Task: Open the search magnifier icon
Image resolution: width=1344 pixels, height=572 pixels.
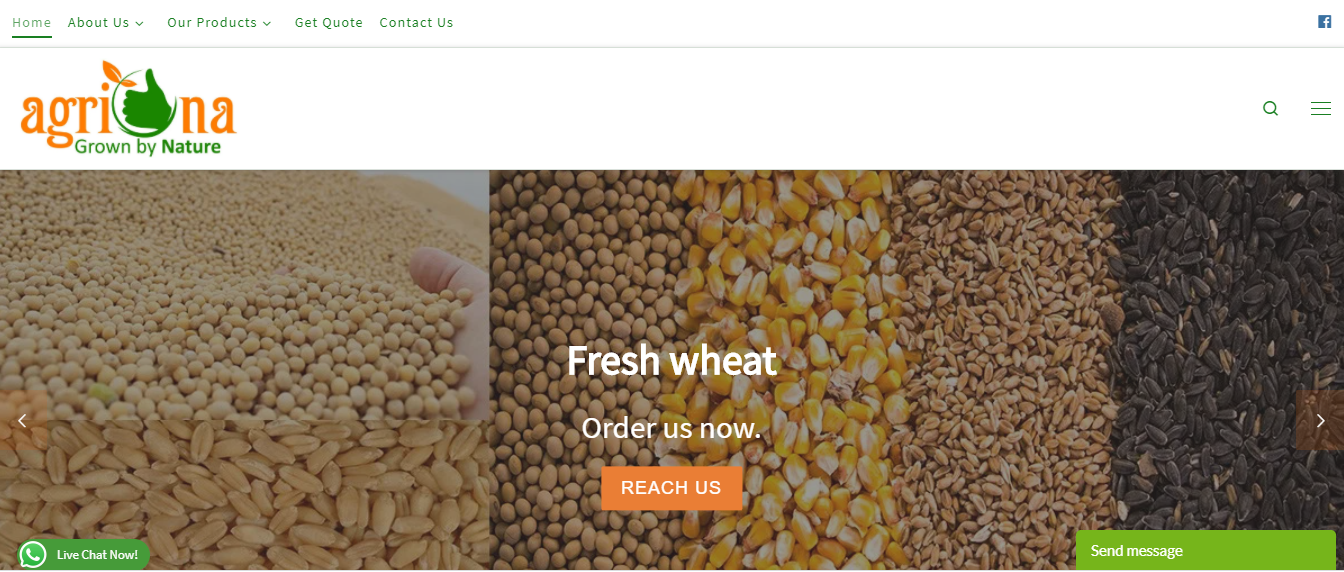Action: [1270, 109]
